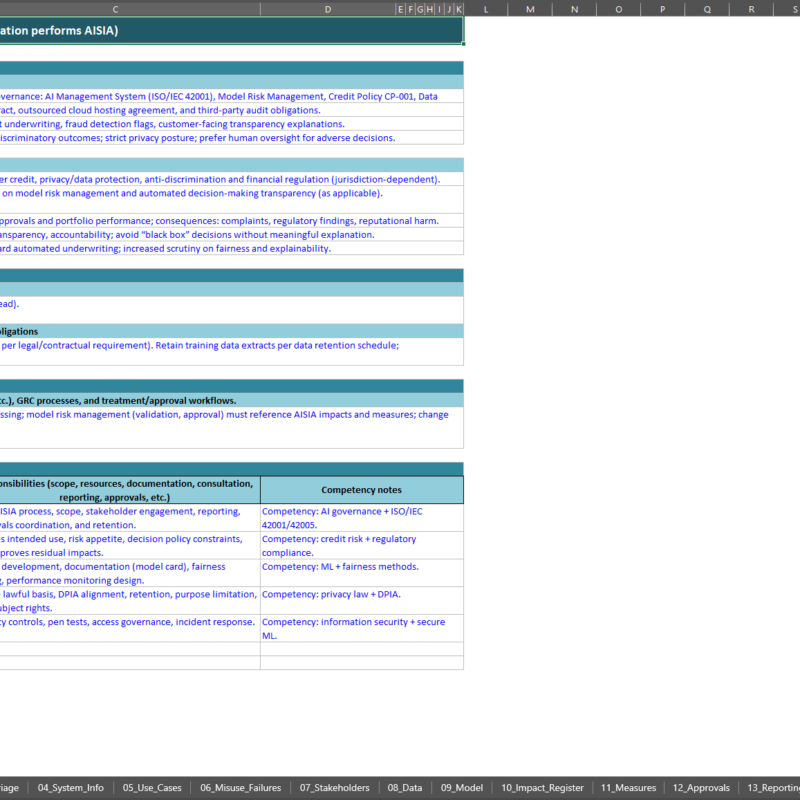Image resolution: width=800 pixels, height=800 pixels.
Task: Click the row 'model risk management (validation, approval)'
Action: tap(232, 428)
